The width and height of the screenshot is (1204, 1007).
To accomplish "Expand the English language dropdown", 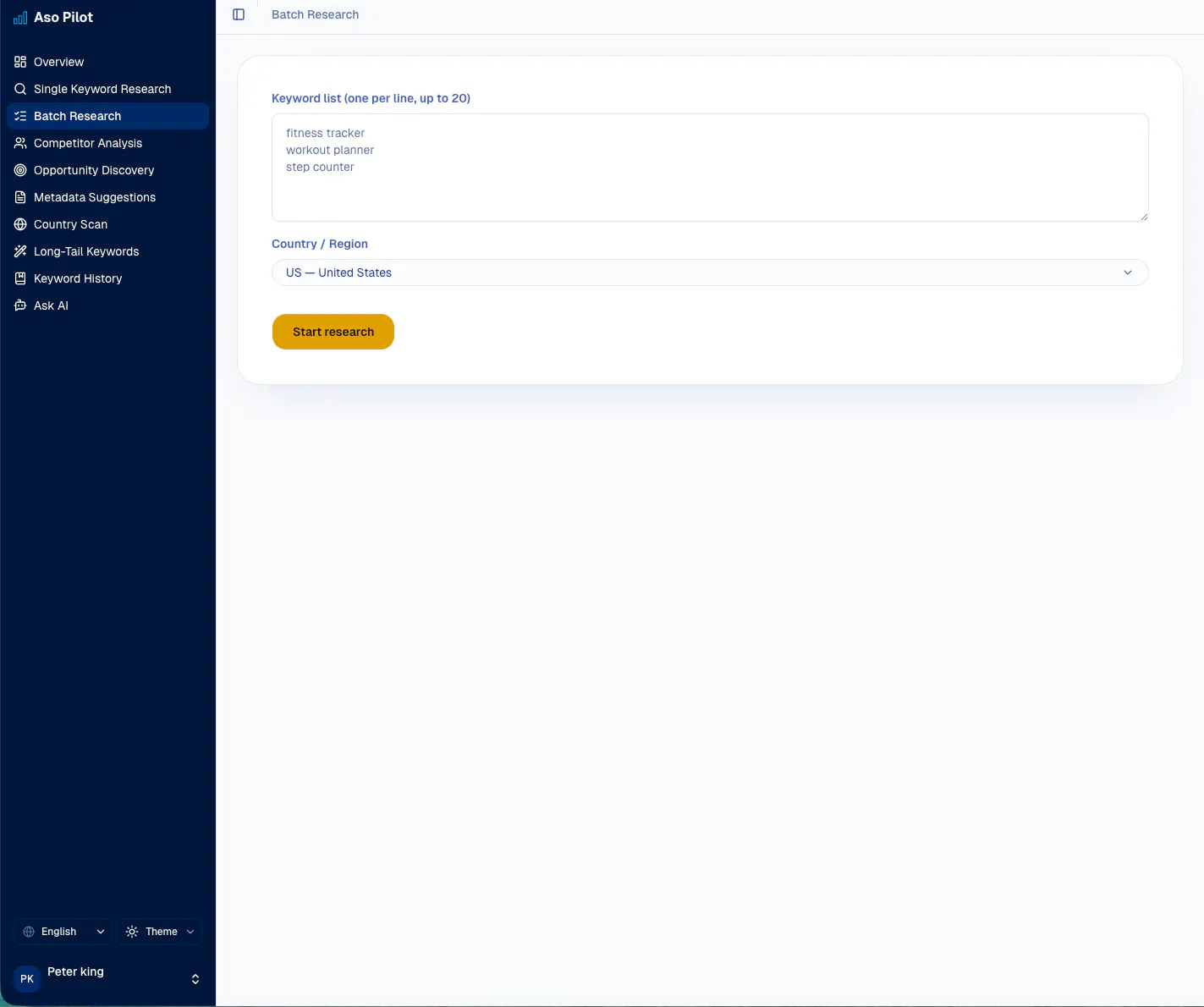I will 63,932.
